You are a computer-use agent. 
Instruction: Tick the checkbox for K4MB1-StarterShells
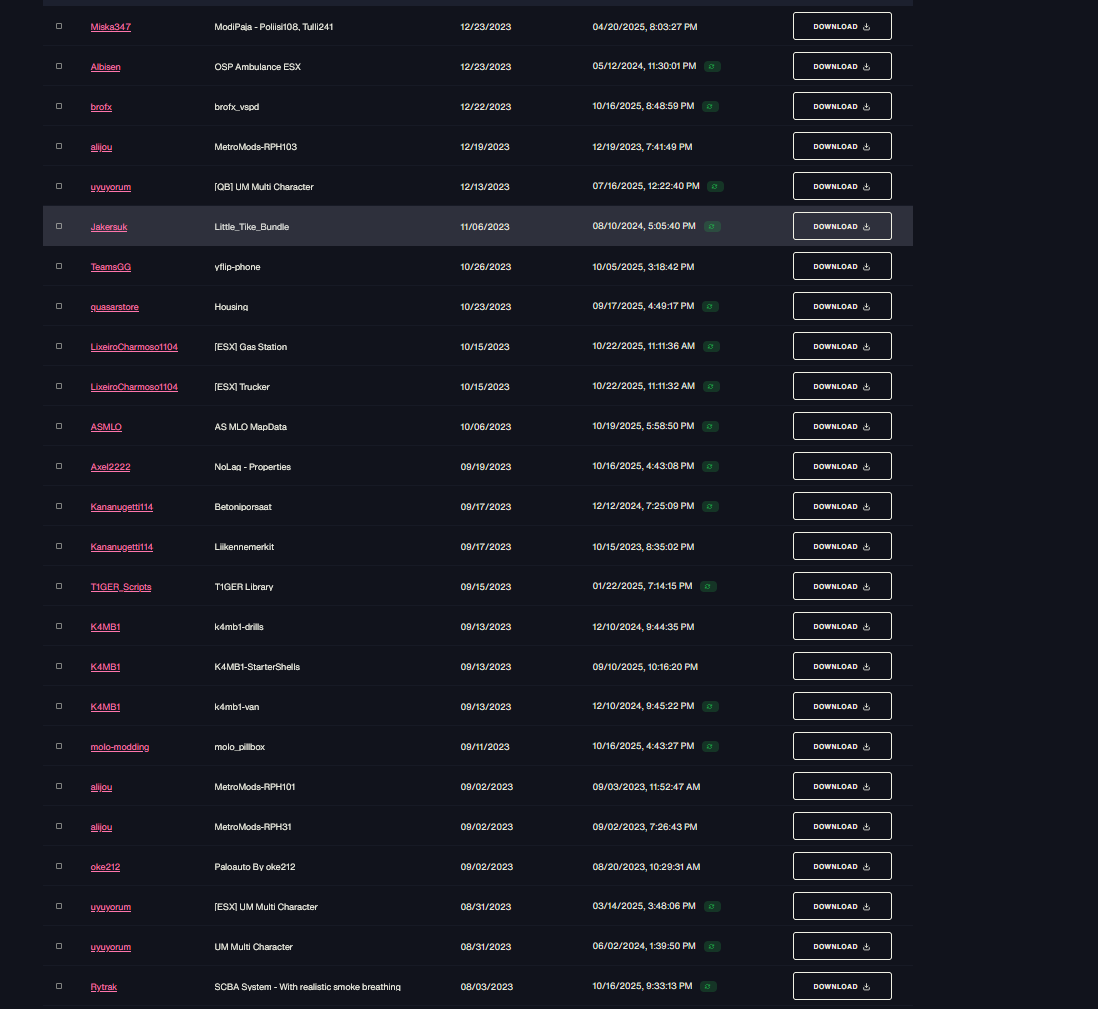tap(59, 666)
